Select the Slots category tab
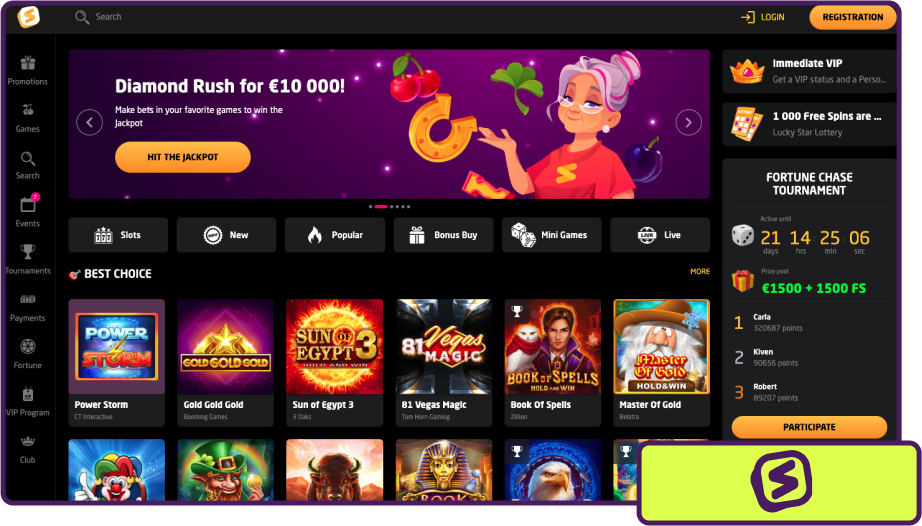This screenshot has height=526, width=922. 118,235
